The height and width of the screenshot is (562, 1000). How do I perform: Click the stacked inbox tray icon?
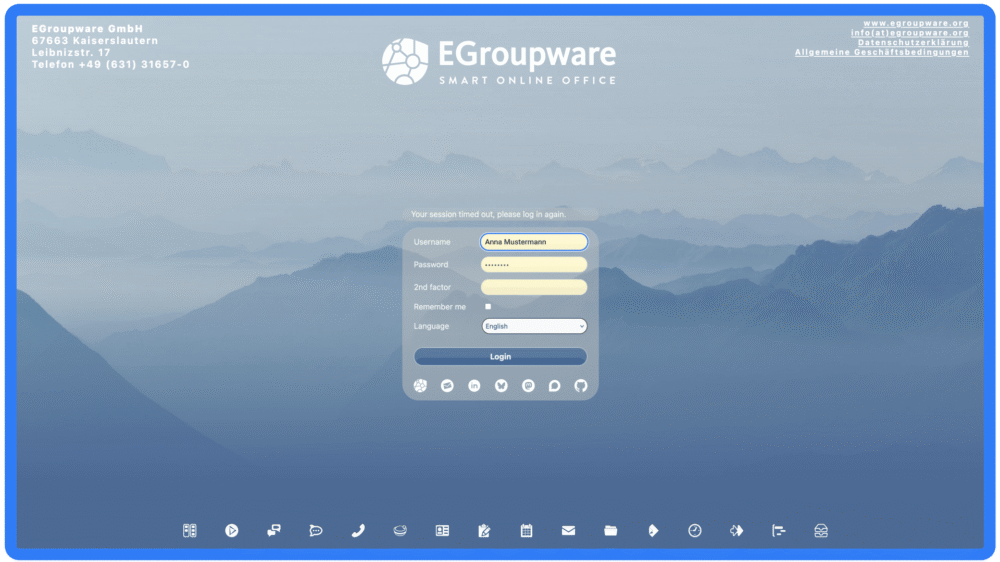click(821, 530)
